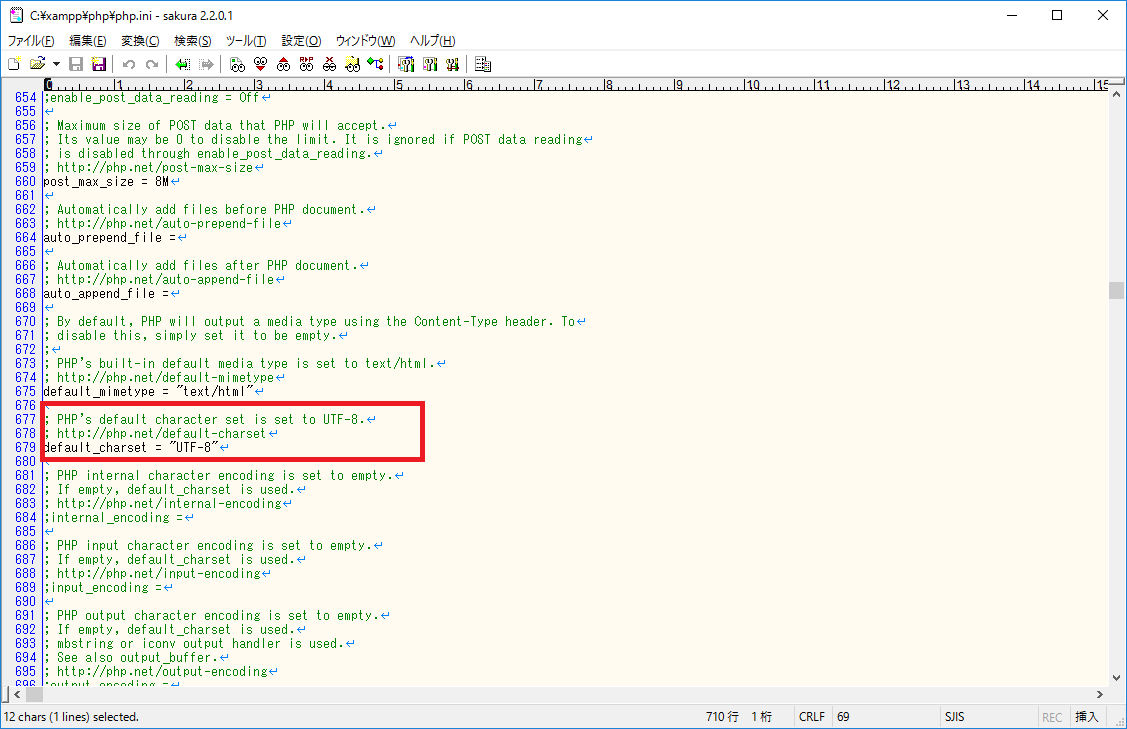Expand the recent files dropdown arrow beside Open

point(56,64)
